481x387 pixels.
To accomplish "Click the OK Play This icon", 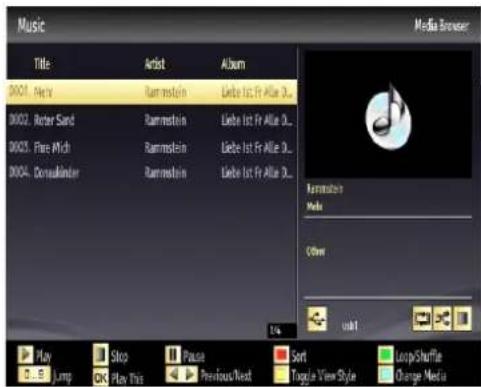I will tap(100, 377).
